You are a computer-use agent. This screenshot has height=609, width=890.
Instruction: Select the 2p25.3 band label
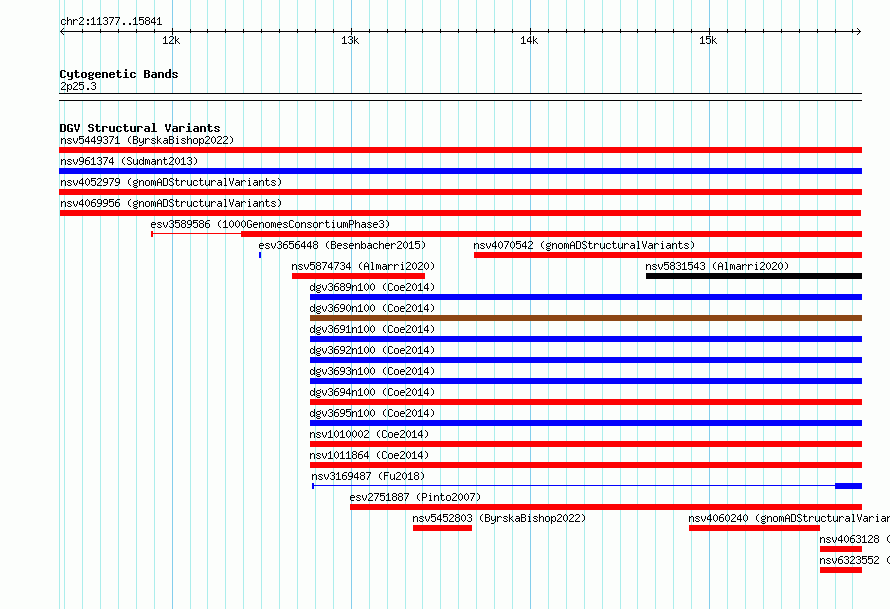(78, 86)
